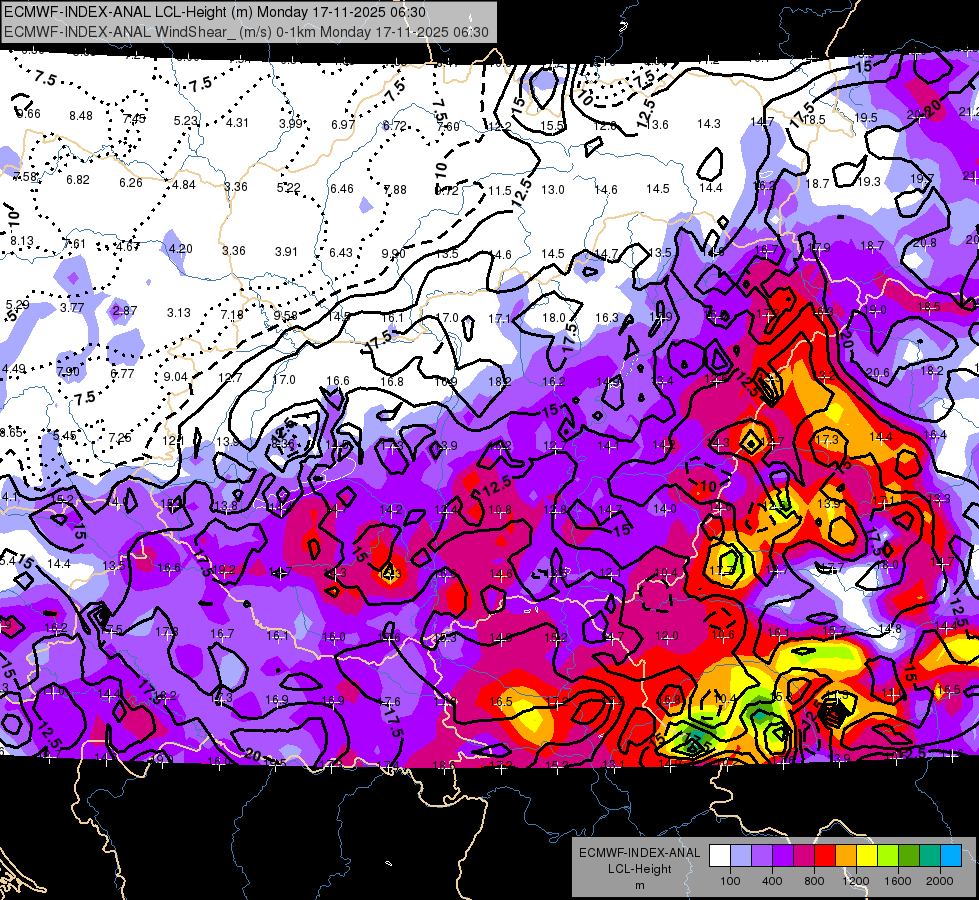Viewport: 979px width, 900px height.
Task: Click the wind shear value '6.82'
Action: click(78, 180)
